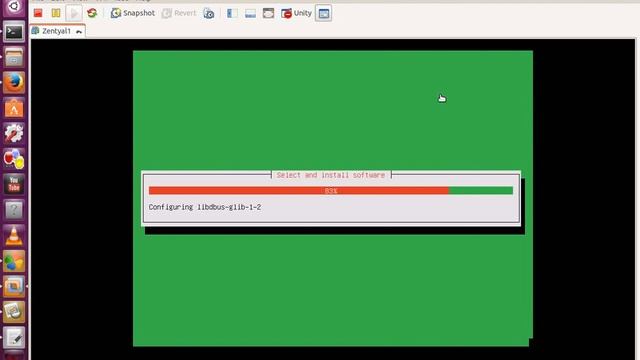Launch Terminal from the dock

click(x=14, y=32)
